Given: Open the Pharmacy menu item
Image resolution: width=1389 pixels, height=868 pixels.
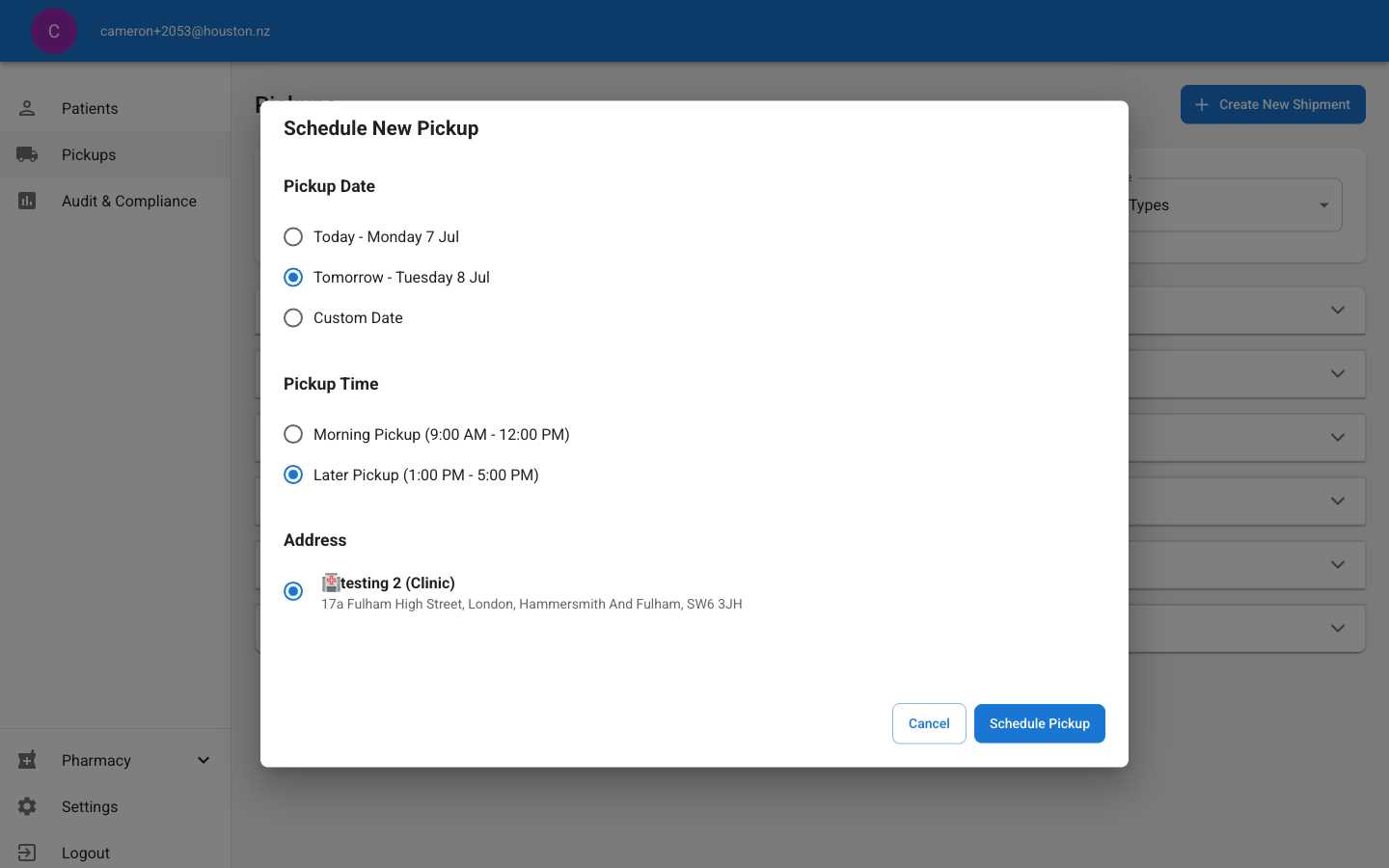Looking at the screenshot, I should click(x=115, y=760).
